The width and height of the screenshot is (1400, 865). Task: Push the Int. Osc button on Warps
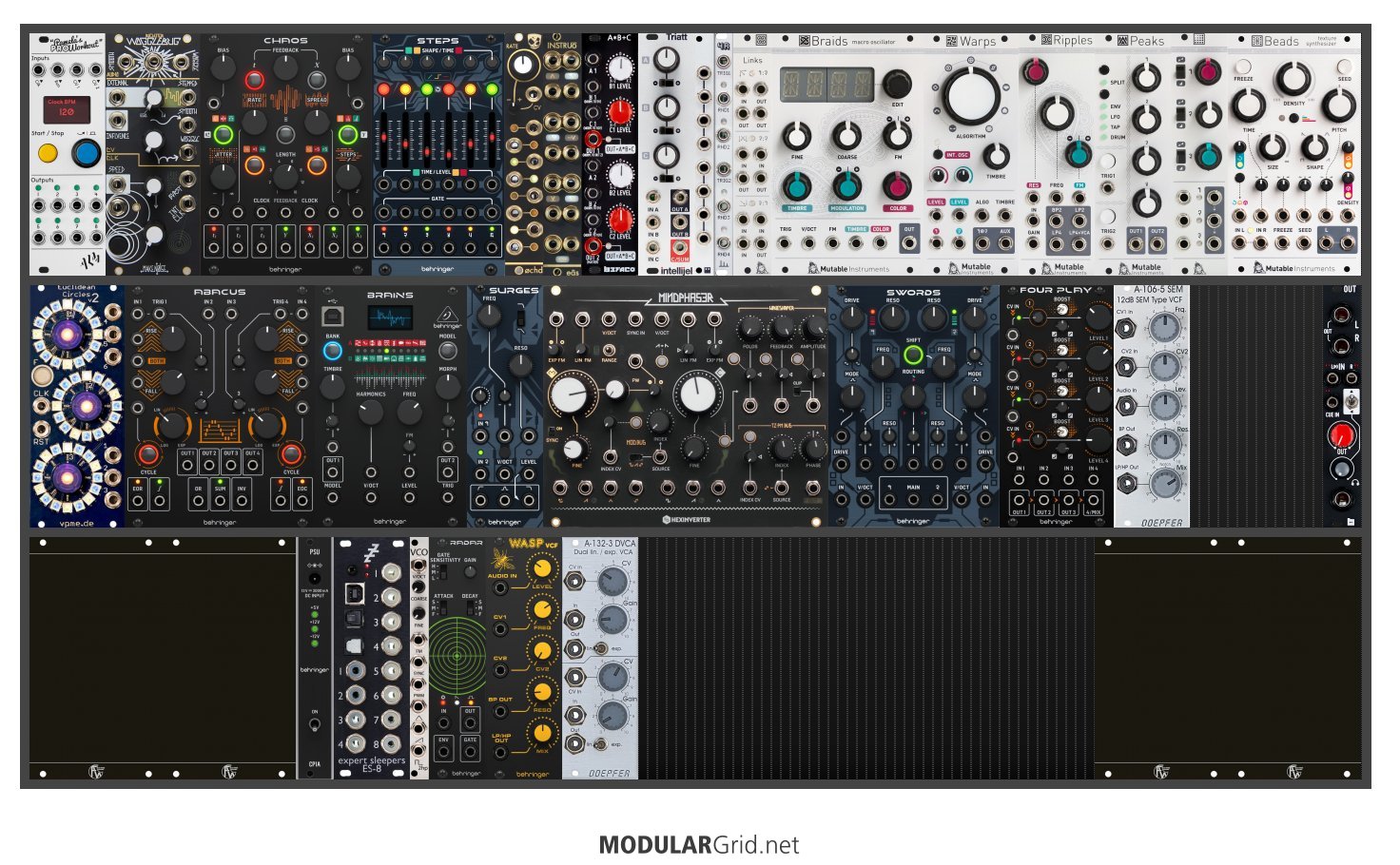[939, 154]
